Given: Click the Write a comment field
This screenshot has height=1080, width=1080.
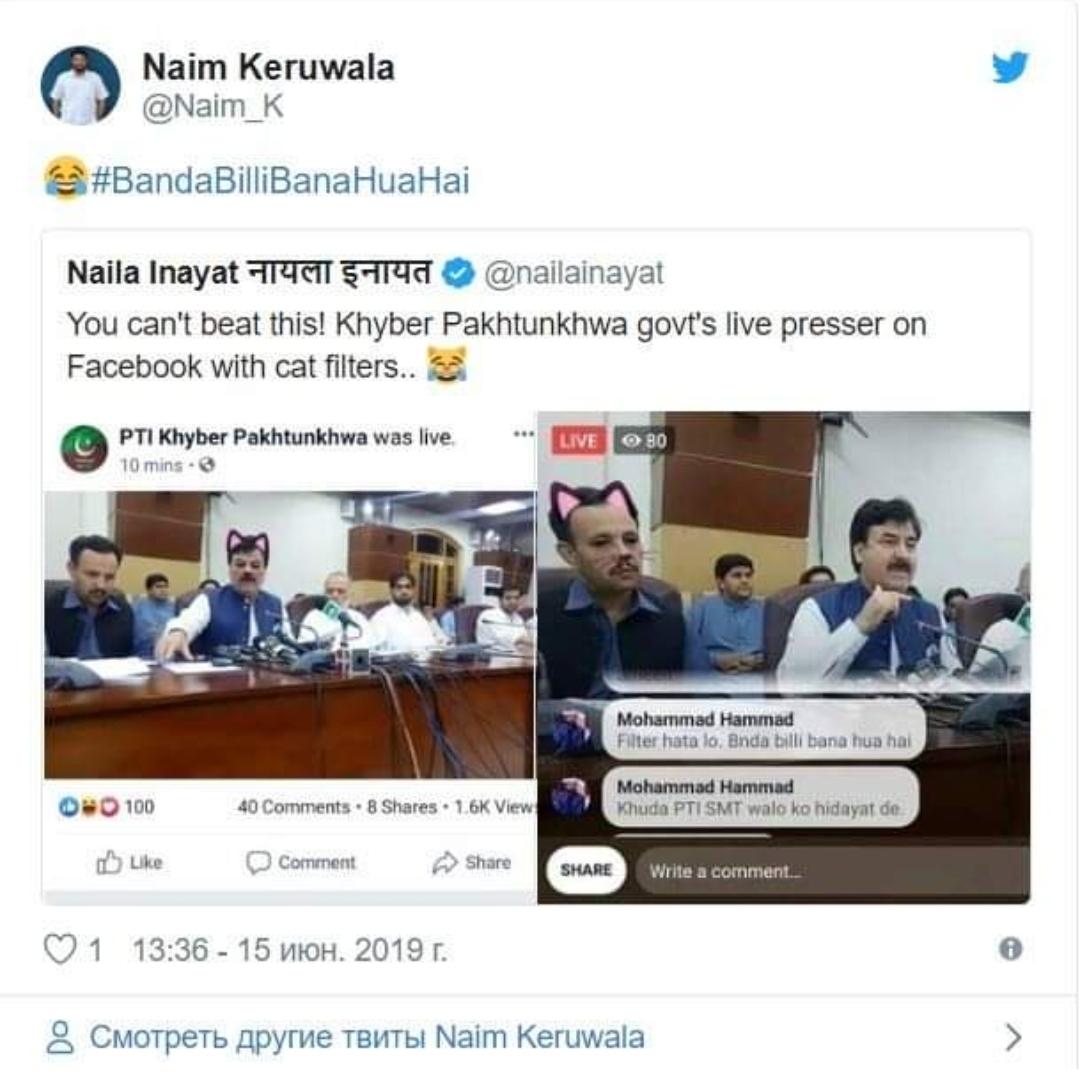Looking at the screenshot, I should [x=830, y=871].
